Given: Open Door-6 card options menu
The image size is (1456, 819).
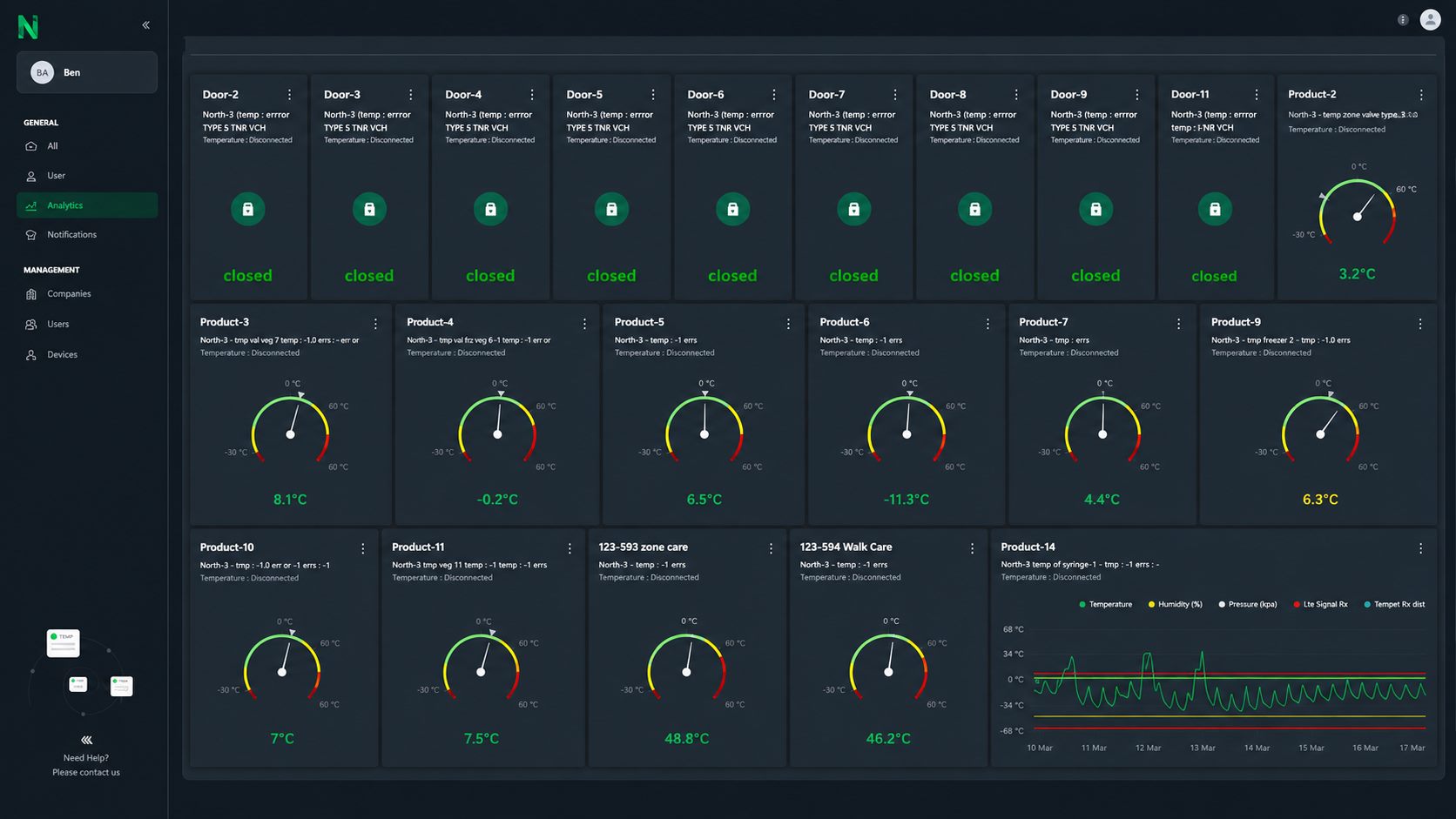Looking at the screenshot, I should point(774,95).
